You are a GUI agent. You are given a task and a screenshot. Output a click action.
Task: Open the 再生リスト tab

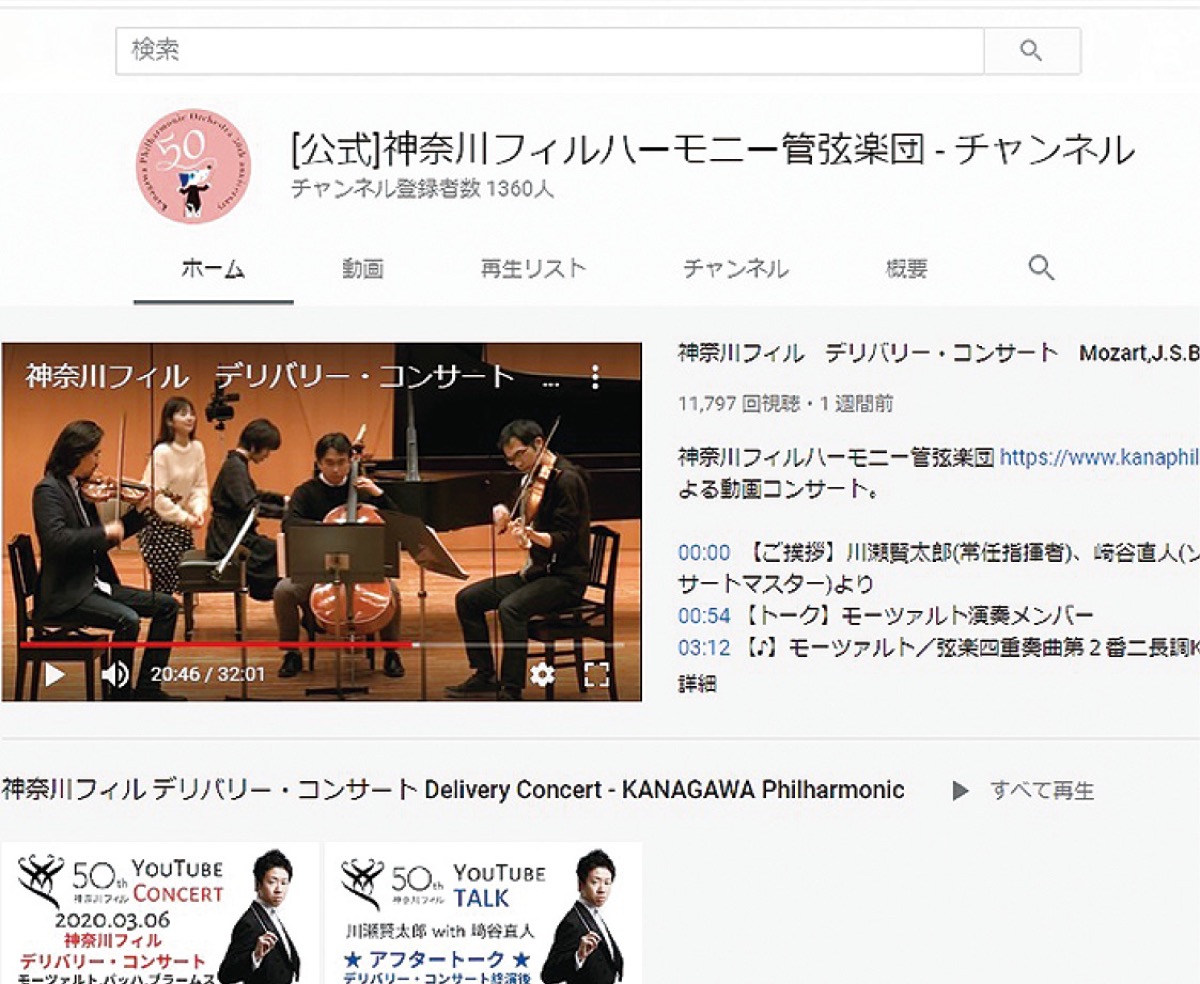[533, 269]
